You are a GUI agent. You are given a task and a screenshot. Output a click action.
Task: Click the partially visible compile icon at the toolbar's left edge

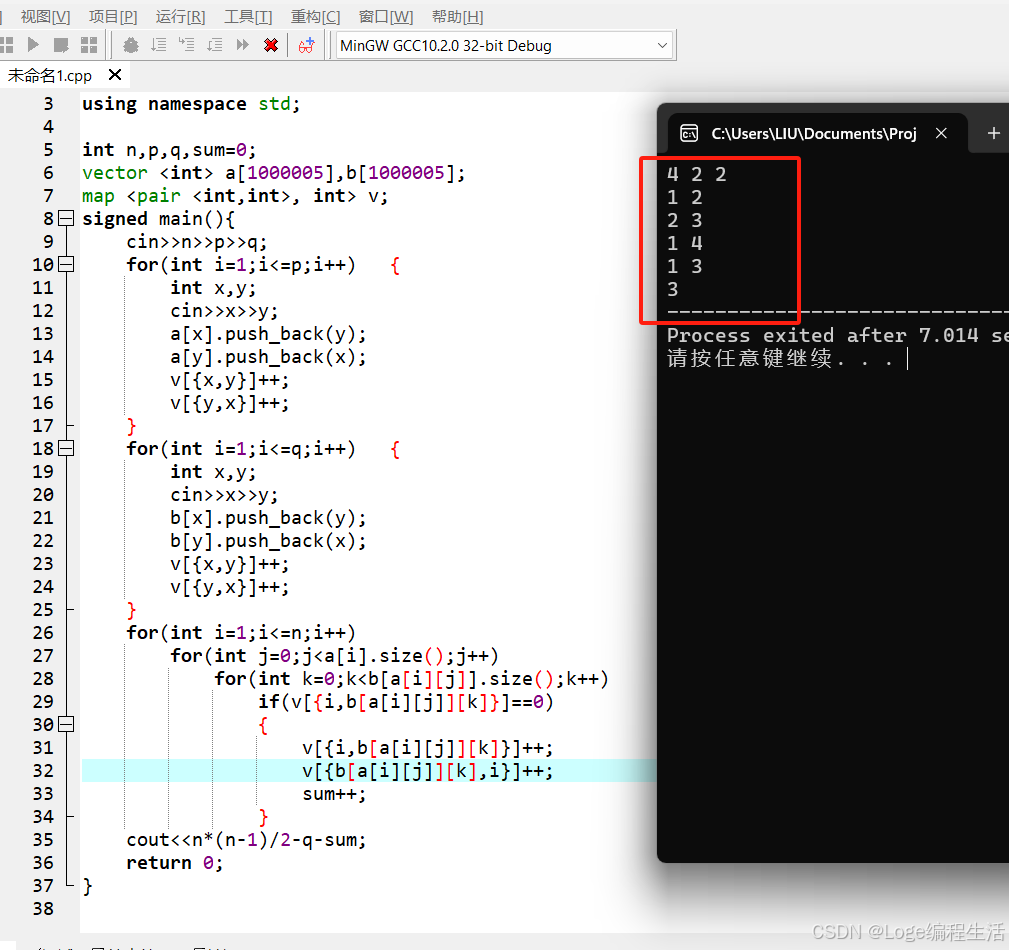click(6, 45)
